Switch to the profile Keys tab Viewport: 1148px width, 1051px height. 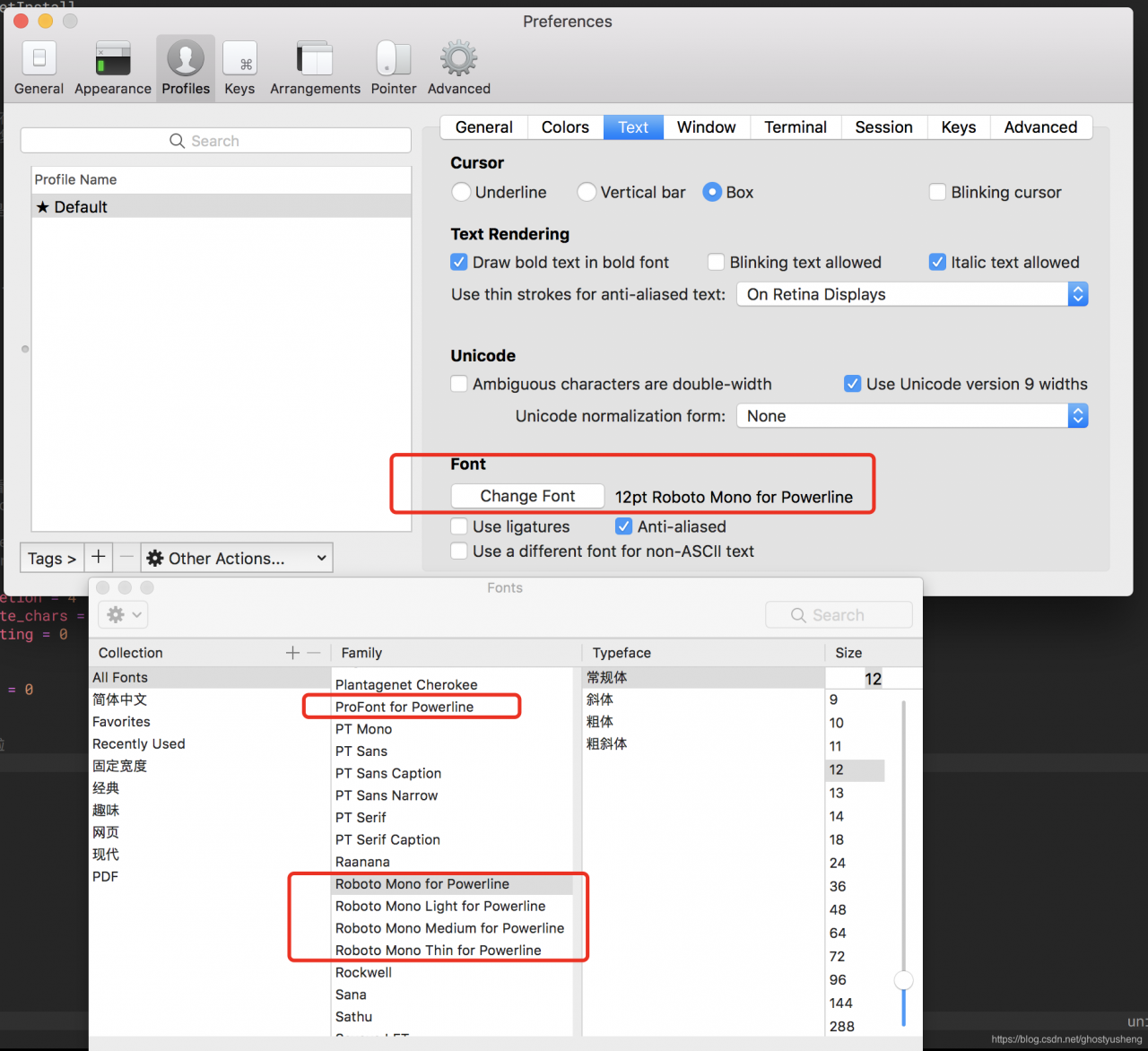[x=959, y=127]
